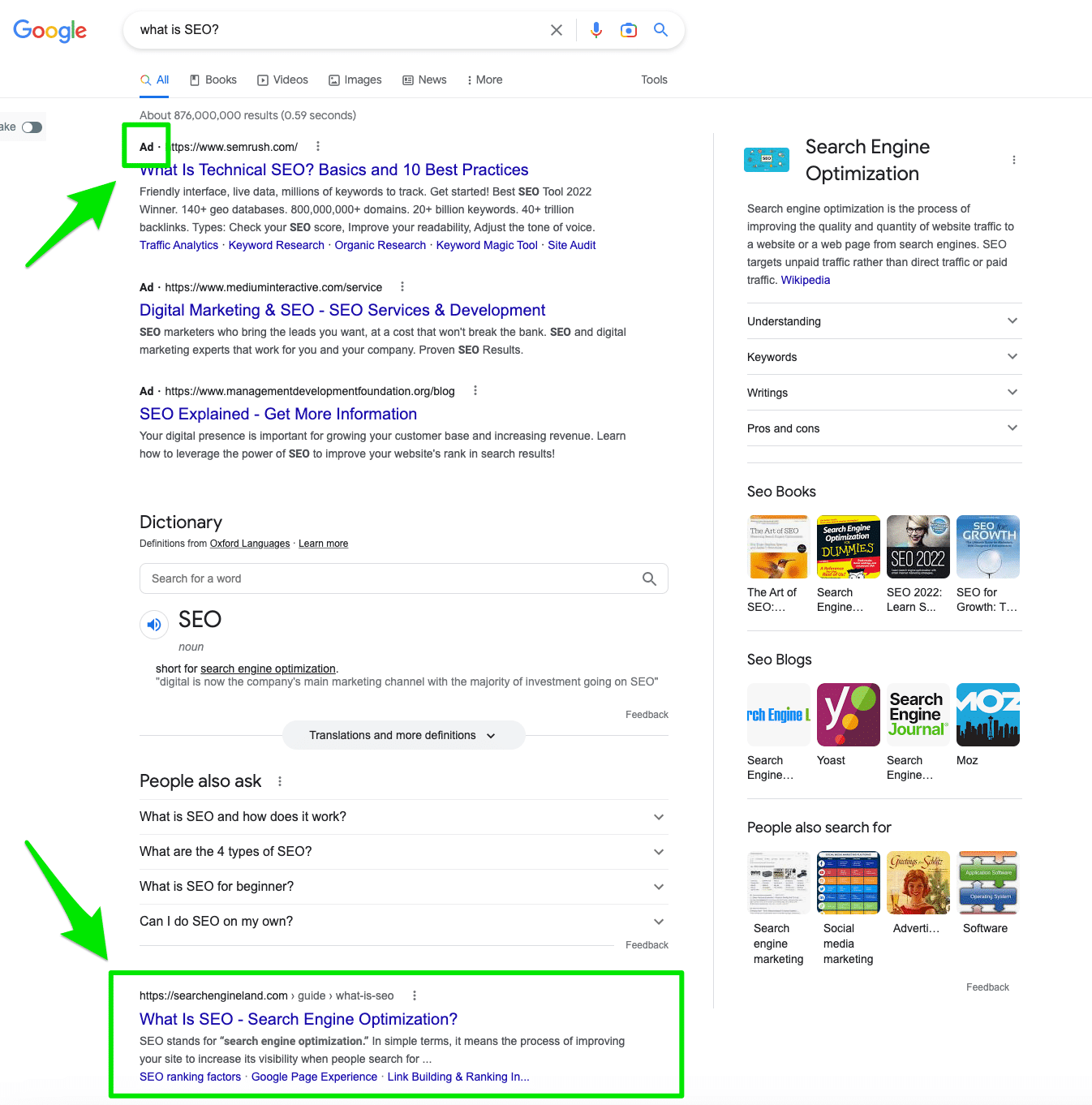Click the "SEO 2022" book thumbnail
This screenshot has width=1092, height=1105.
coord(918,546)
